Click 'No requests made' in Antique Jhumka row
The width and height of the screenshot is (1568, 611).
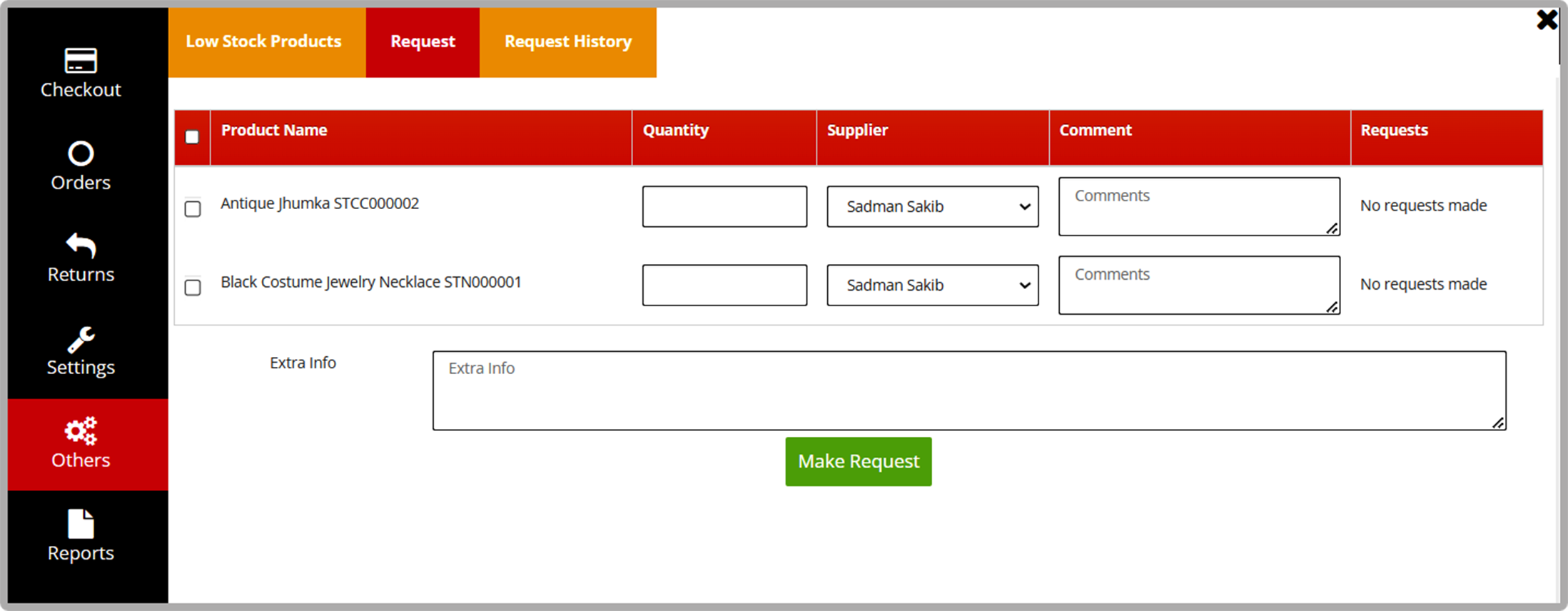click(x=1423, y=206)
